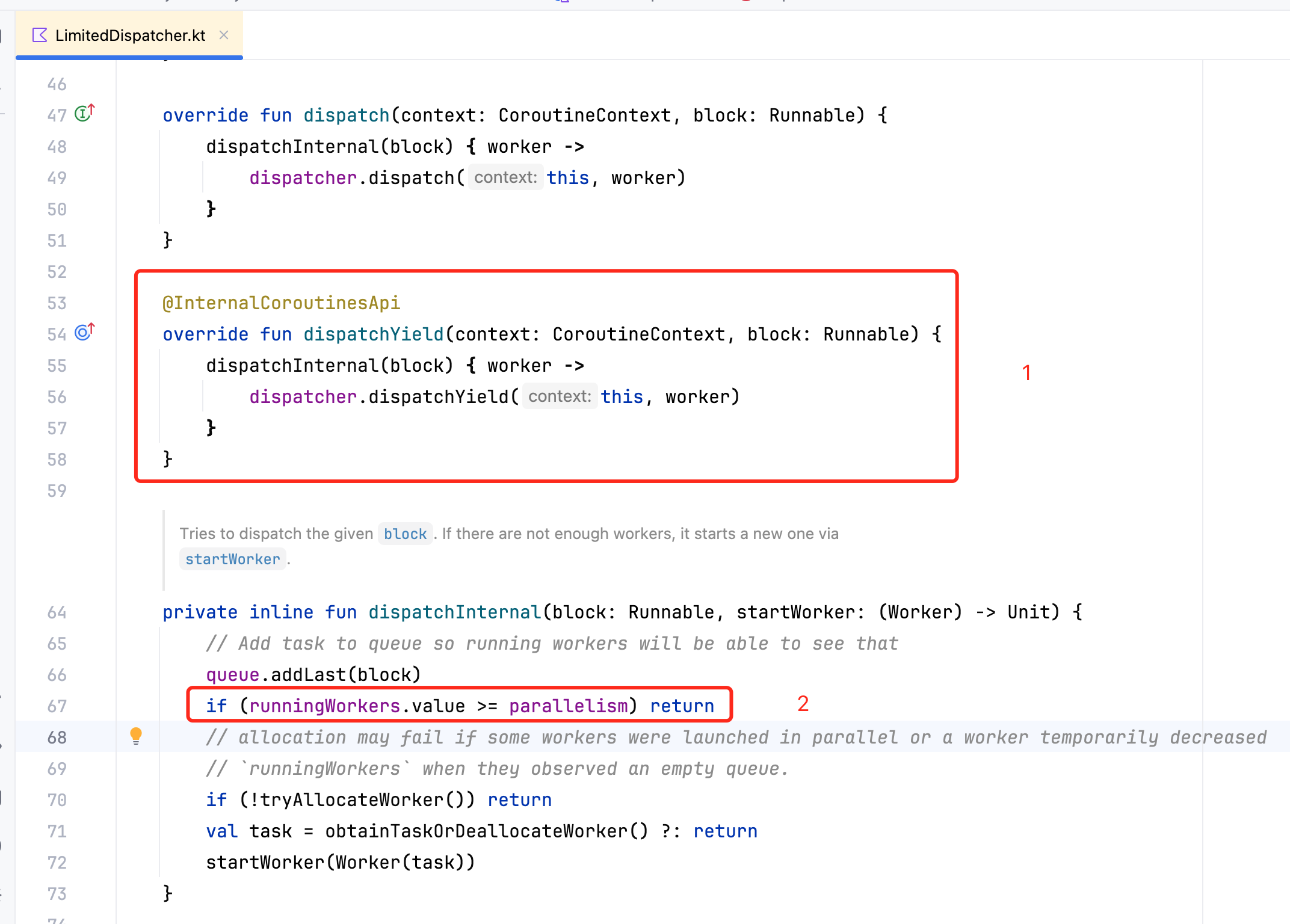
Task: Click the @InternalCoroutinesApi annotation
Action: tap(281, 303)
